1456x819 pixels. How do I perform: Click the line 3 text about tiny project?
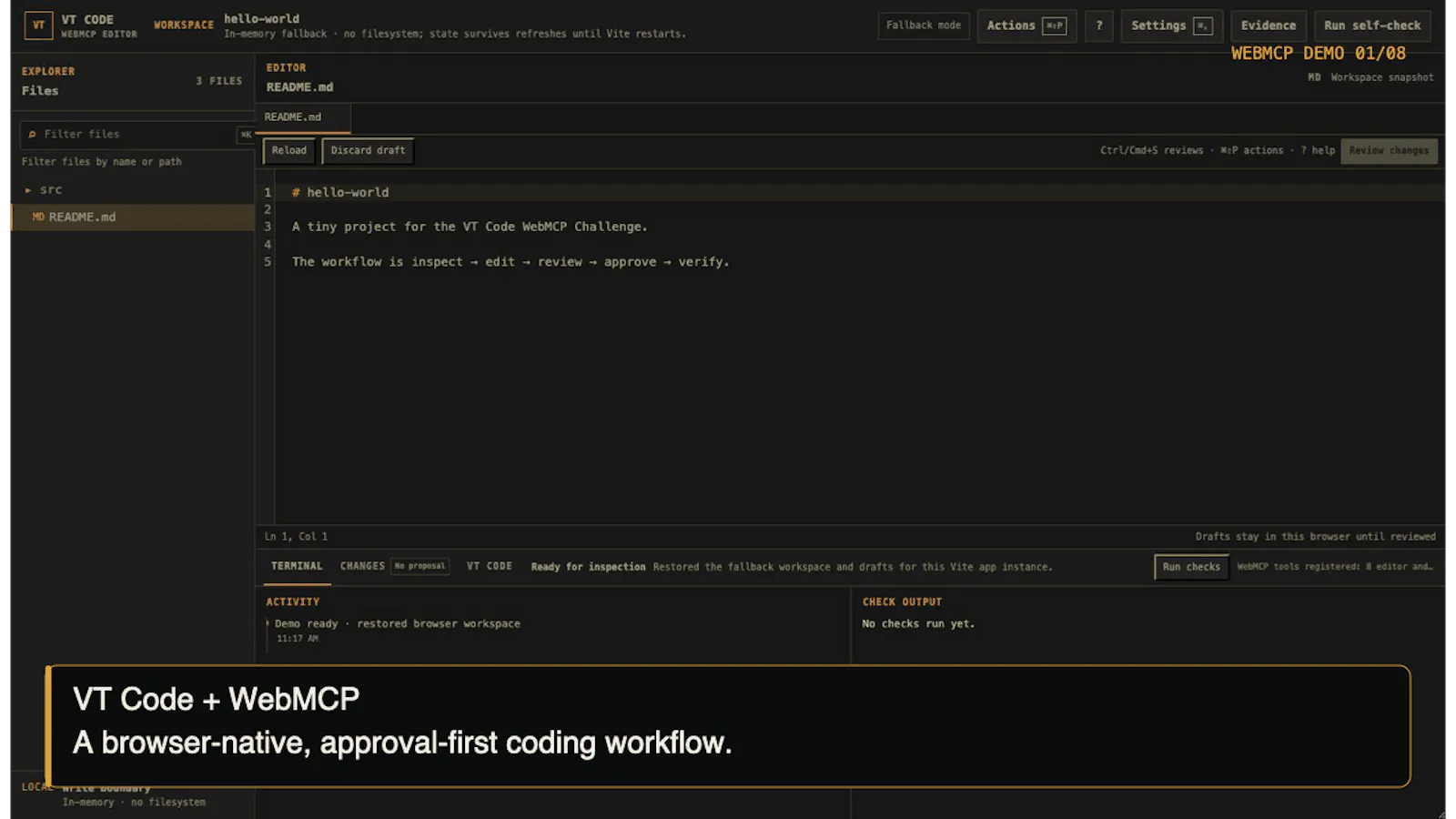470,227
